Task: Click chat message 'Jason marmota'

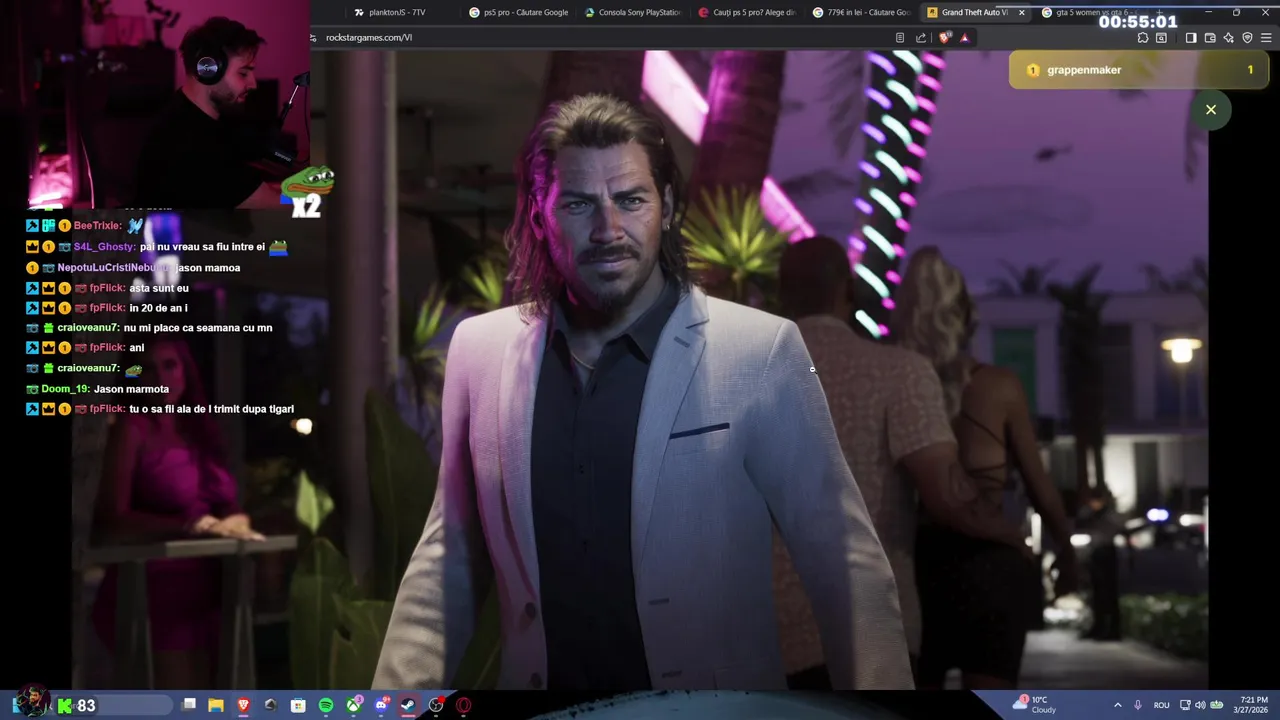Action: click(x=131, y=389)
